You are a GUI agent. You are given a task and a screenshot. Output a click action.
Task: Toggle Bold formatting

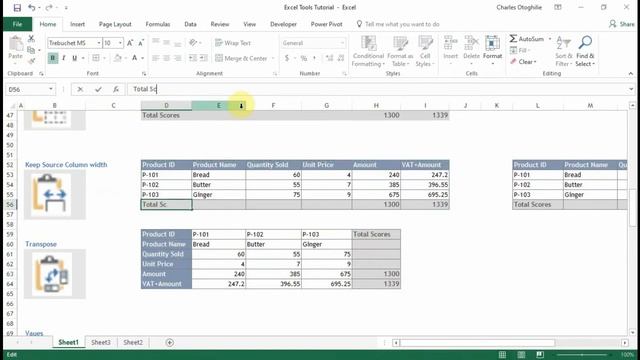point(53,58)
